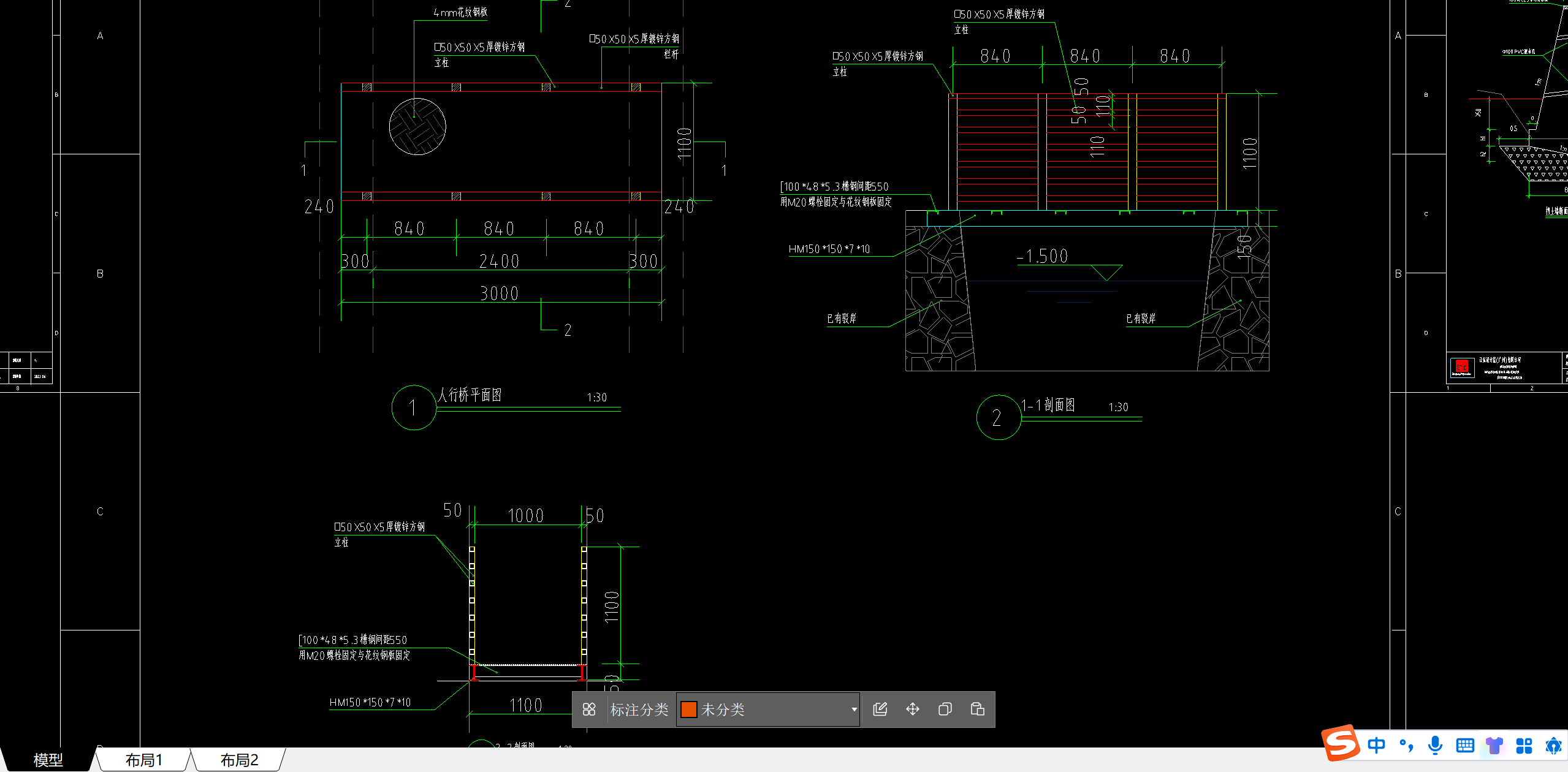Click the 2400 dimension text
The height and width of the screenshot is (772, 1568).
pos(500,262)
